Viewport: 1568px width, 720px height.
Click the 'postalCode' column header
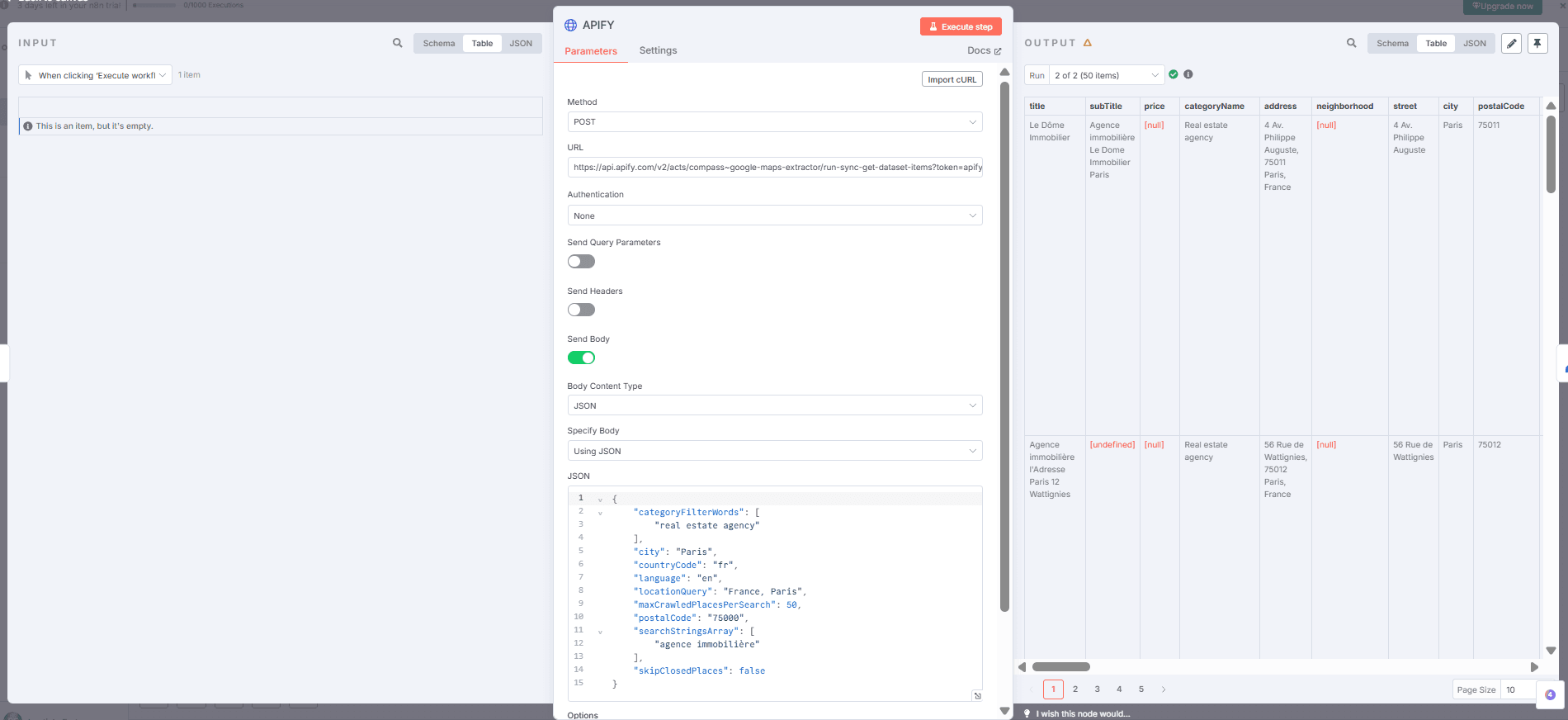(1506, 106)
